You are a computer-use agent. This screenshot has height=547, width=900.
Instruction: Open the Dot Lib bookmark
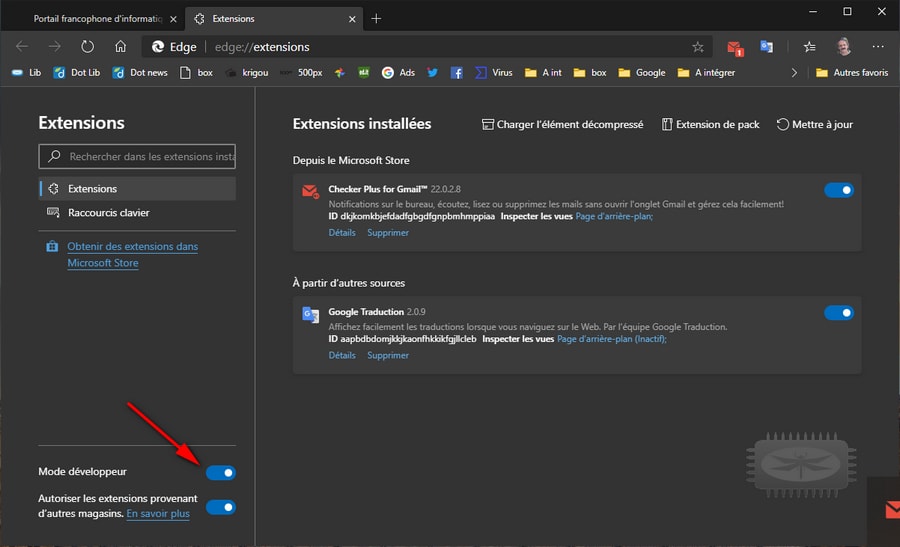pos(77,72)
